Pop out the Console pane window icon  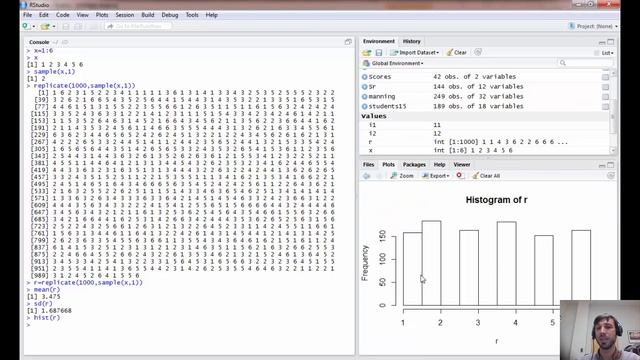(x=348, y=42)
